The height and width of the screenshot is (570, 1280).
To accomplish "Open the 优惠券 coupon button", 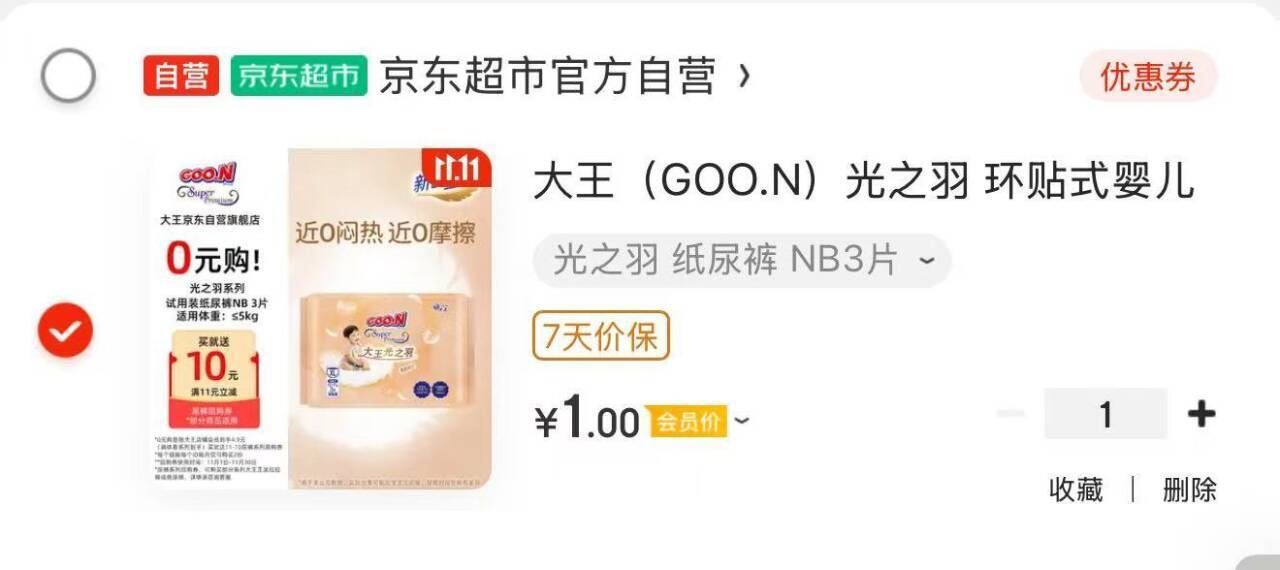I will click(1148, 77).
